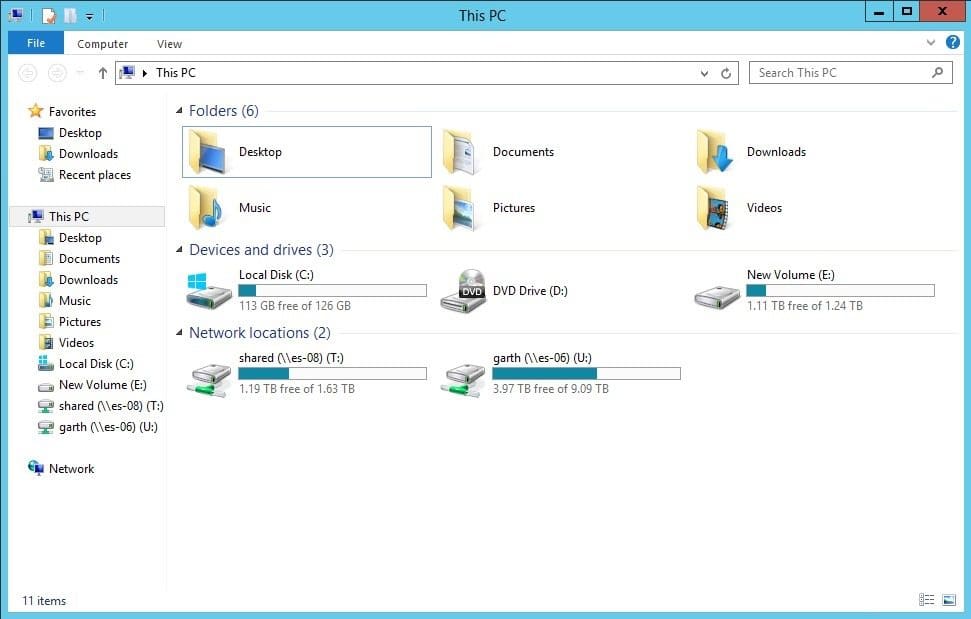Click the "3.97 TB free of 9.09 TB" text
This screenshot has width=971, height=619.
click(551, 388)
